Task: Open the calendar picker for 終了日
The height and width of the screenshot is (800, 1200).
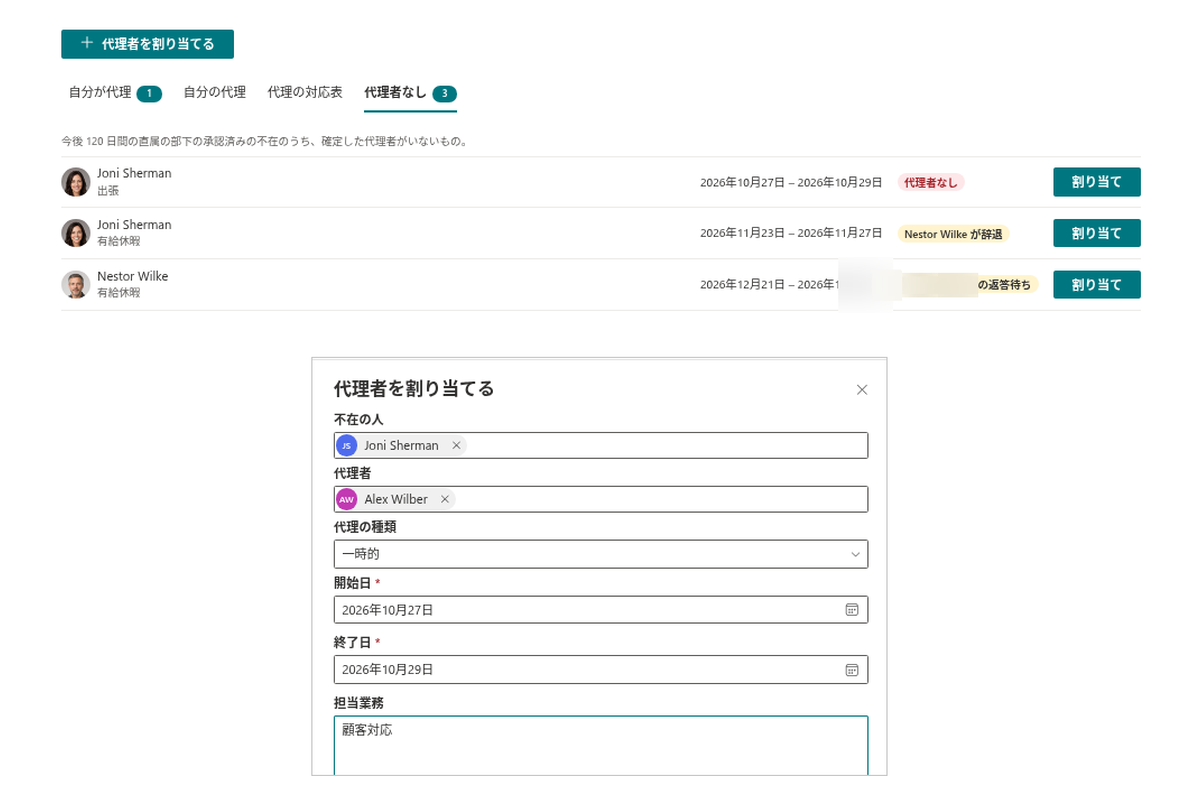Action: coord(852,669)
